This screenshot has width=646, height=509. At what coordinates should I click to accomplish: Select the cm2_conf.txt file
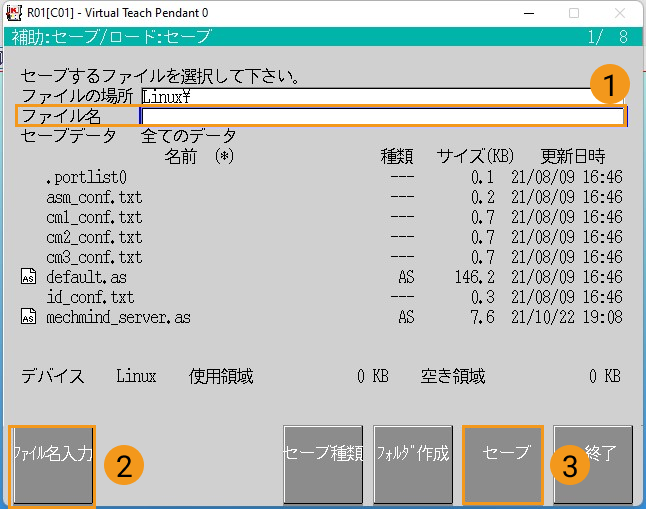[94, 237]
